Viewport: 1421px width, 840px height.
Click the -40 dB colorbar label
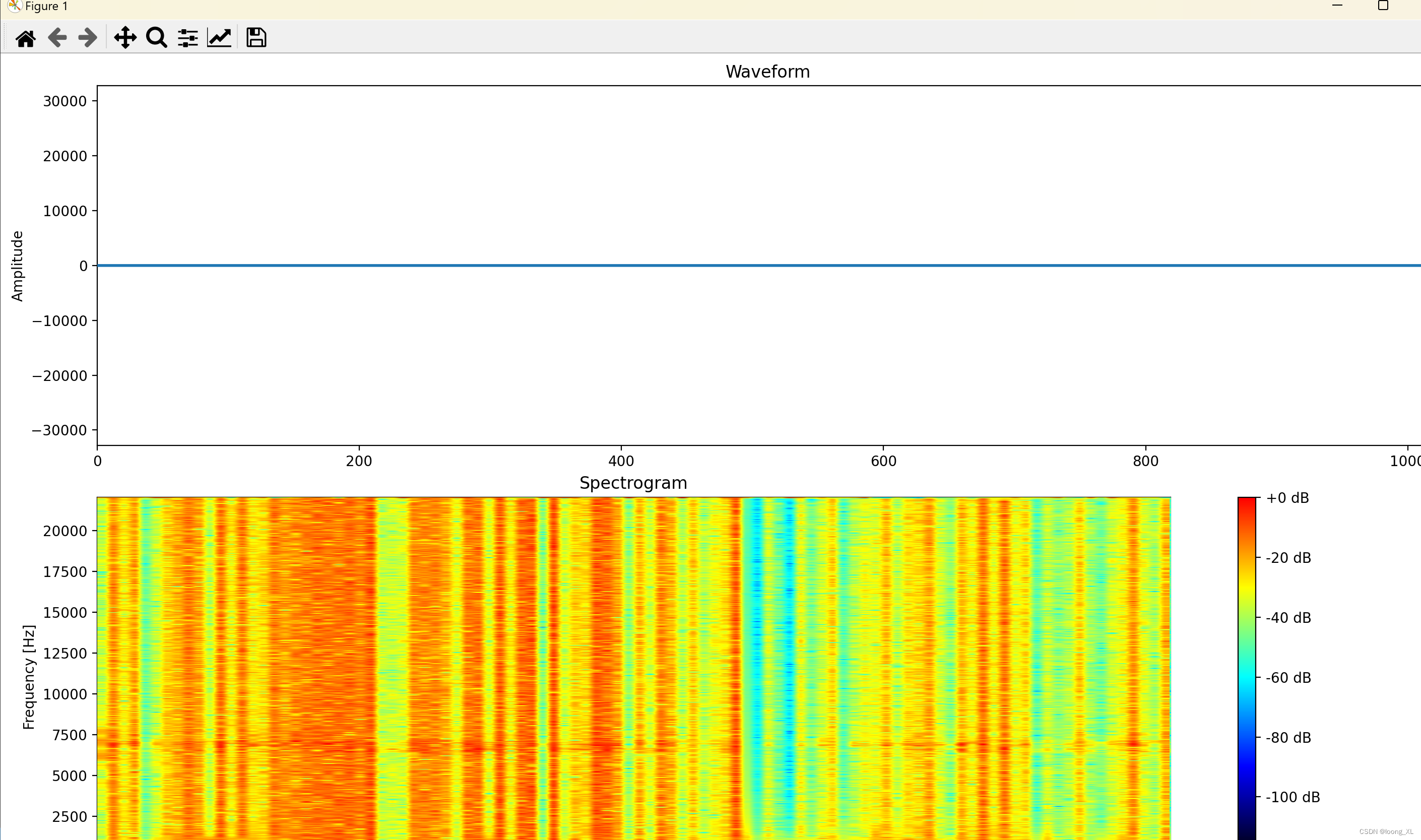pyautogui.click(x=1288, y=618)
